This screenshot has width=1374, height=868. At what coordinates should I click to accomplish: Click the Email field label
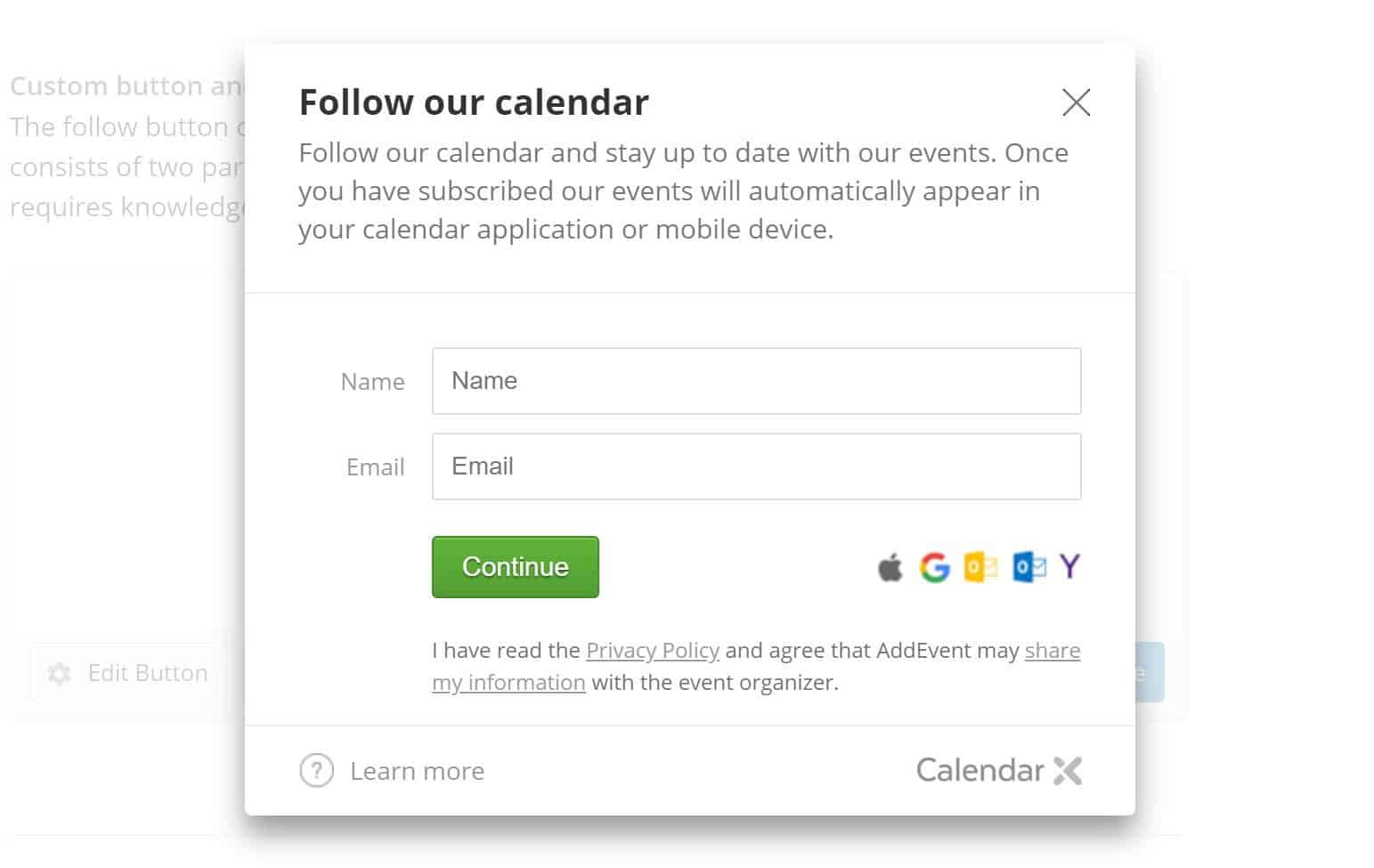point(375,467)
